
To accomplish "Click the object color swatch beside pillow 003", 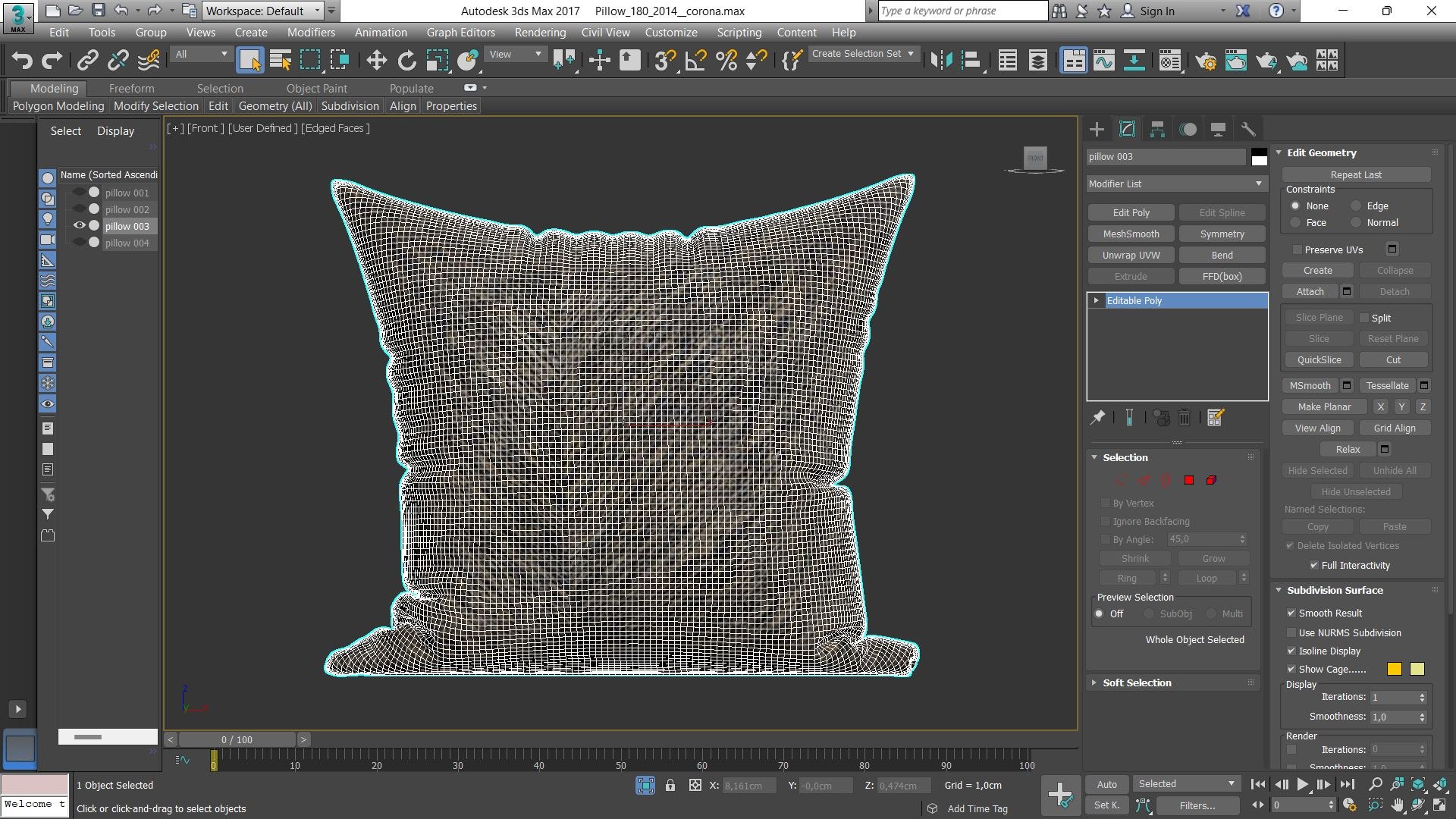I will 1259,157.
